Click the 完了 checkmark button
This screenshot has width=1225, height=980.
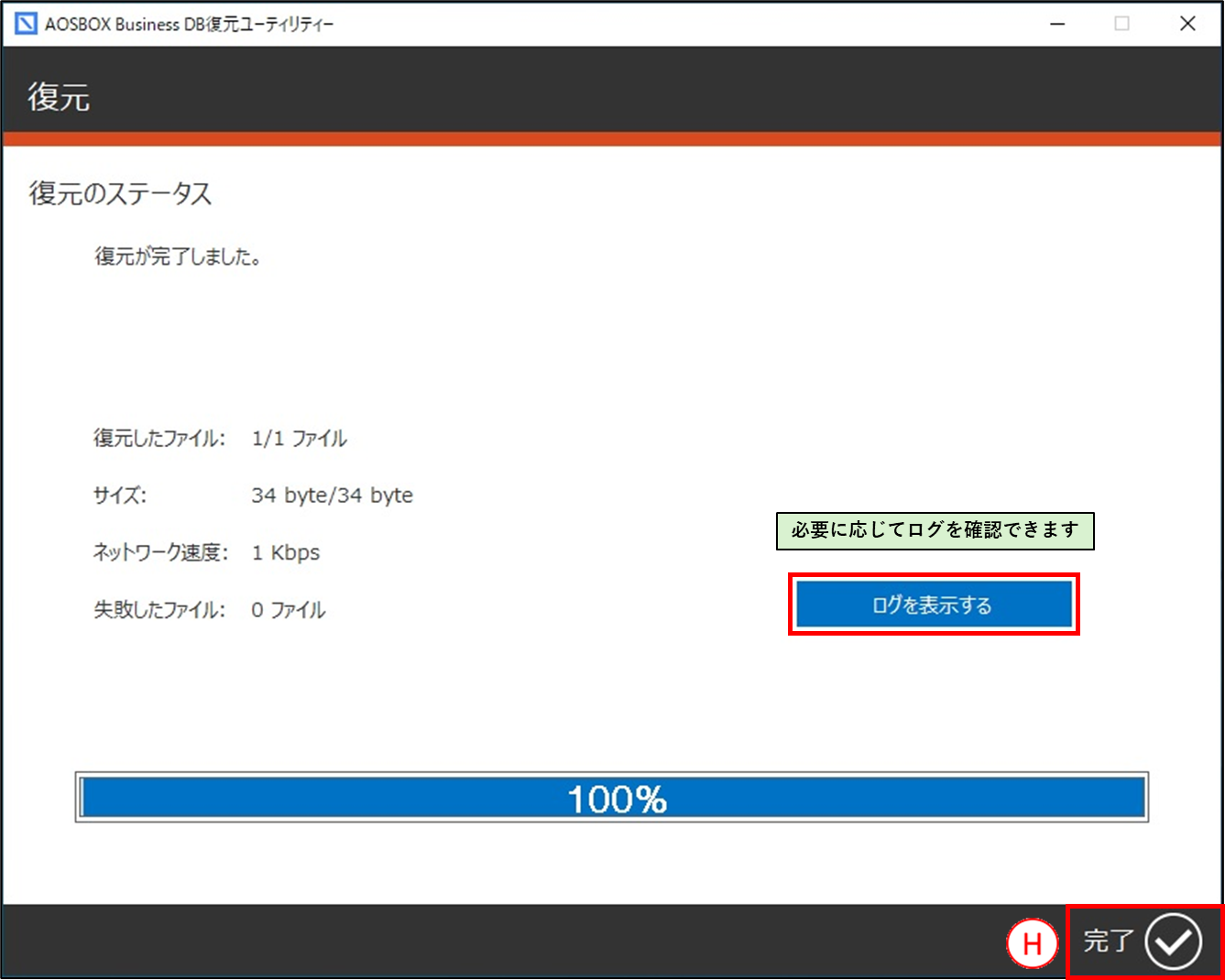pyautogui.click(x=1144, y=941)
